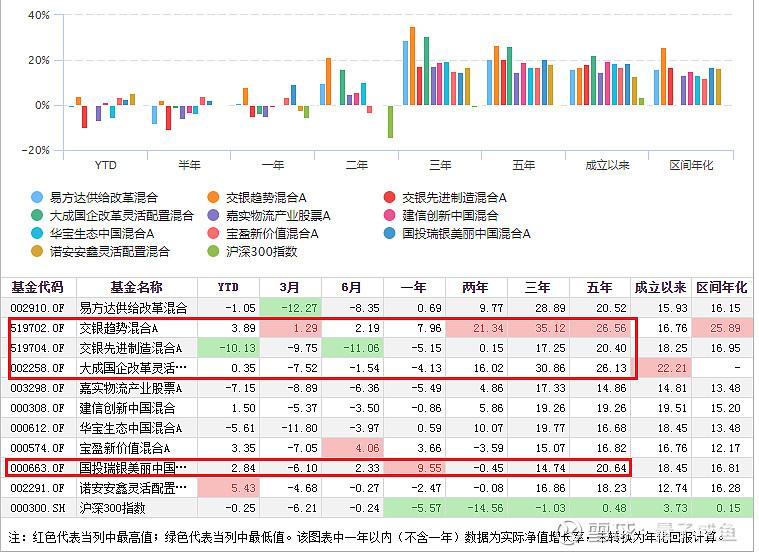Sort by the 两年 column header
This screenshot has height=555, width=759.
point(475,287)
